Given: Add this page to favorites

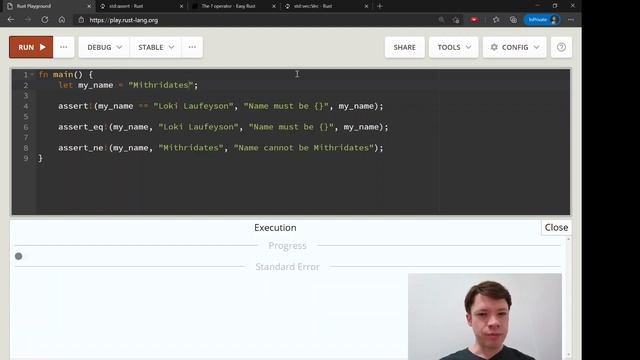Looking at the screenshot, I should [x=456, y=20].
